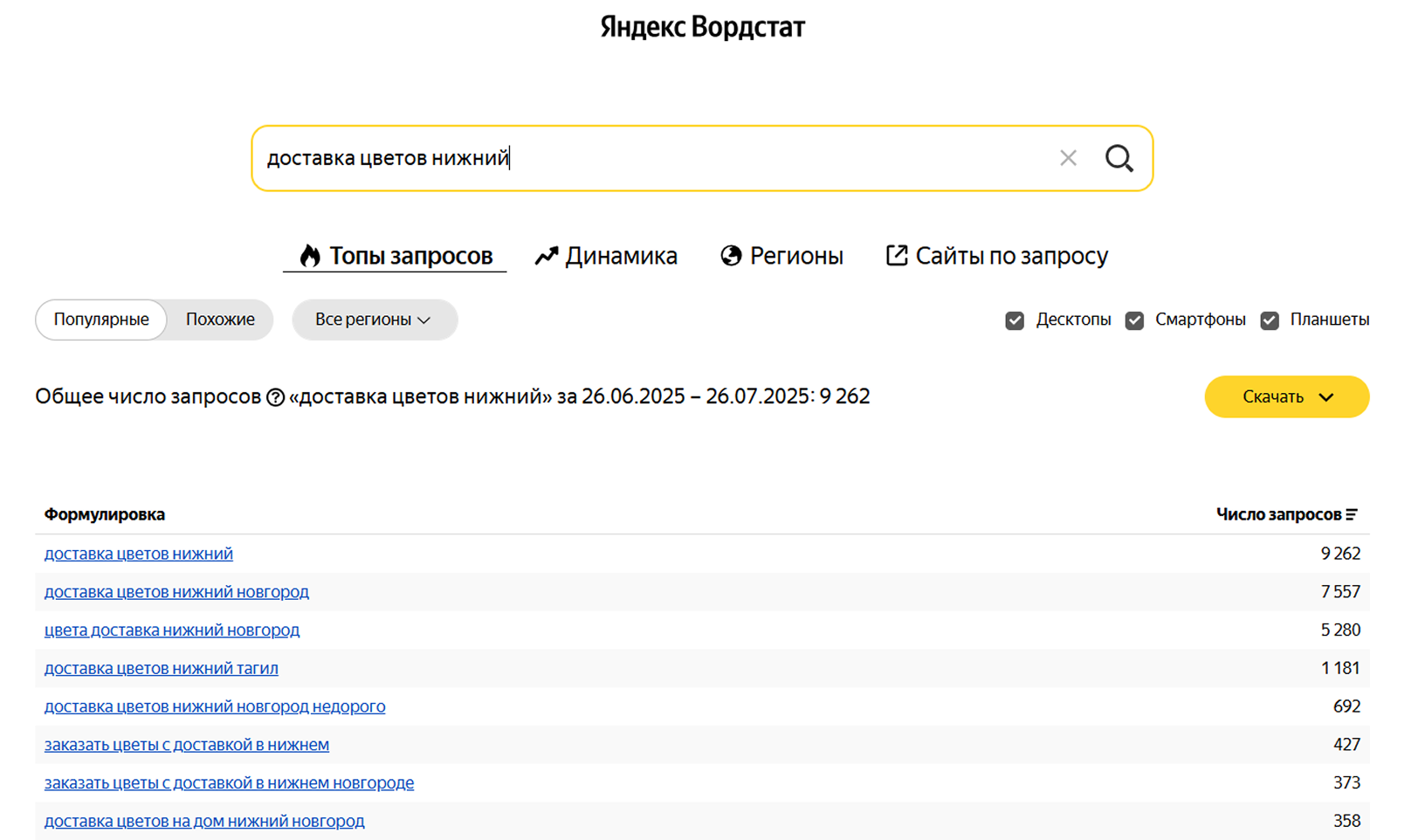Click the Общее число запросов summary text
The image size is (1404, 840).
point(452,397)
